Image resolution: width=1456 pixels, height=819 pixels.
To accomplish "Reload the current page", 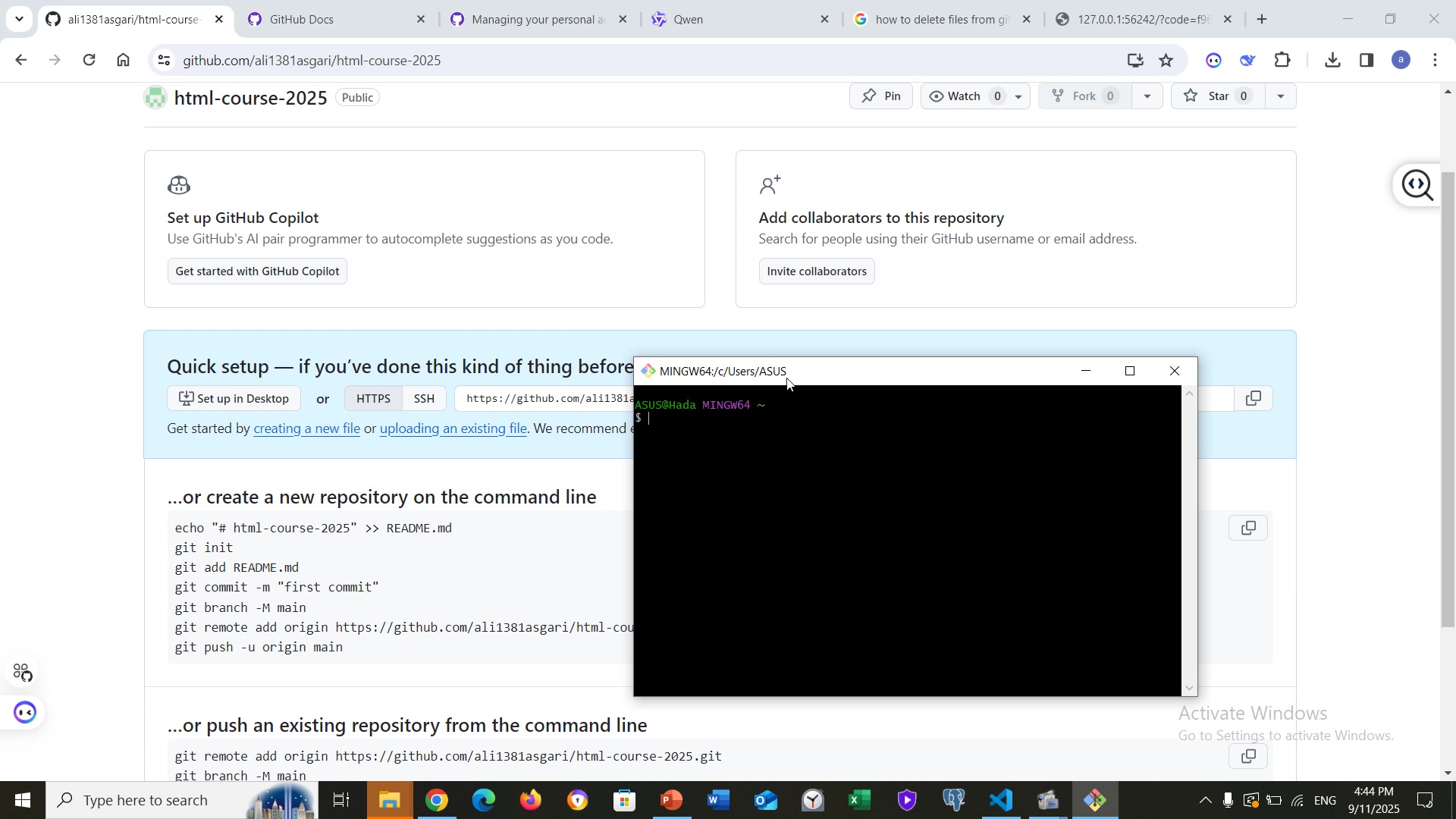I will click(89, 61).
